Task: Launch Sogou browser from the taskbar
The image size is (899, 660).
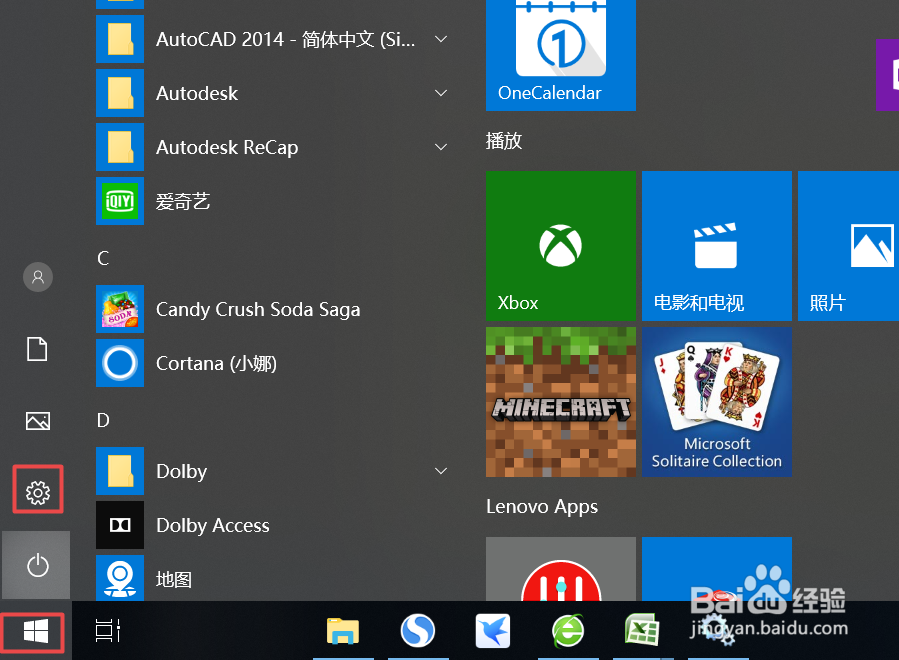Action: pos(417,631)
